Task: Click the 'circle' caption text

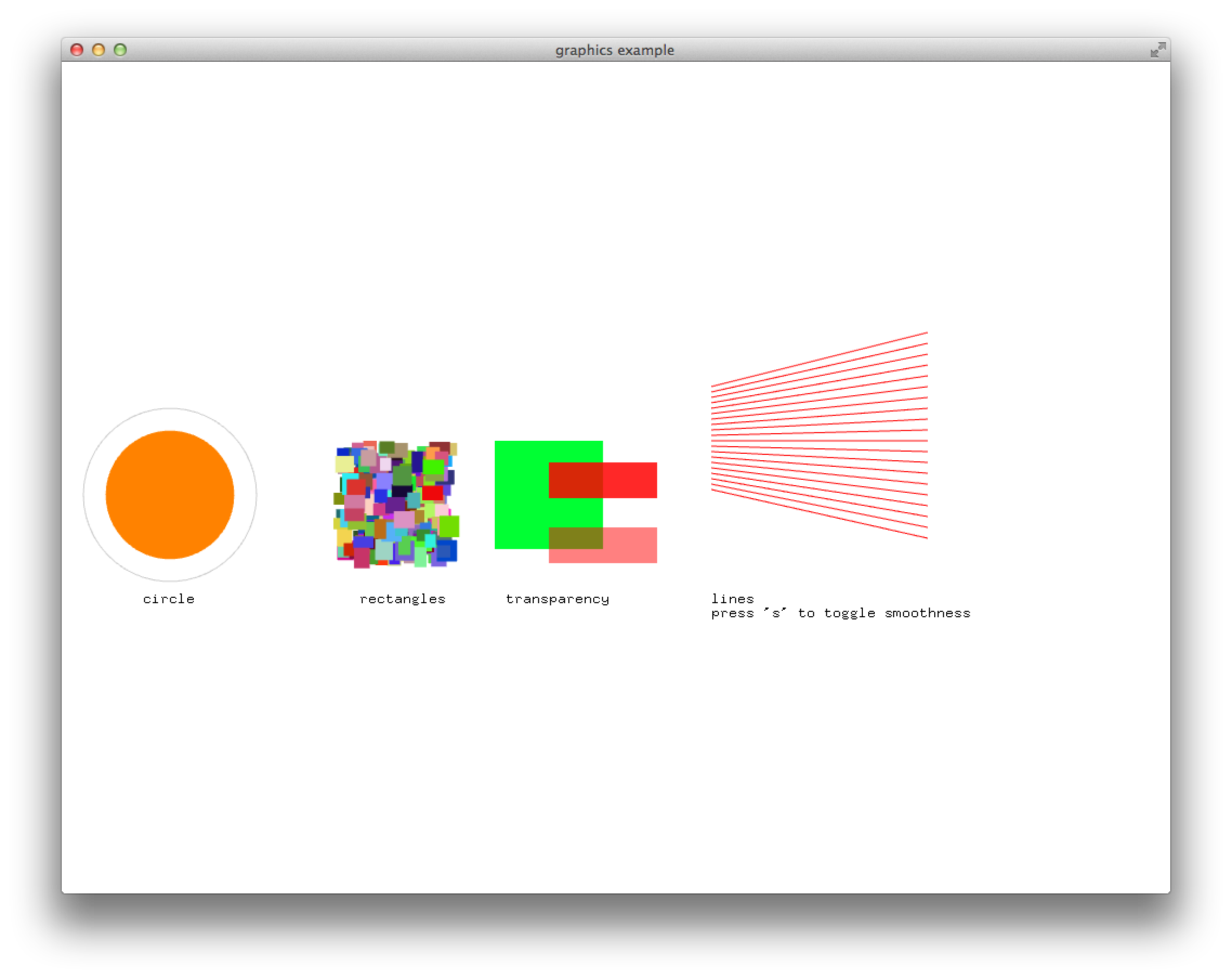Action: (168, 598)
